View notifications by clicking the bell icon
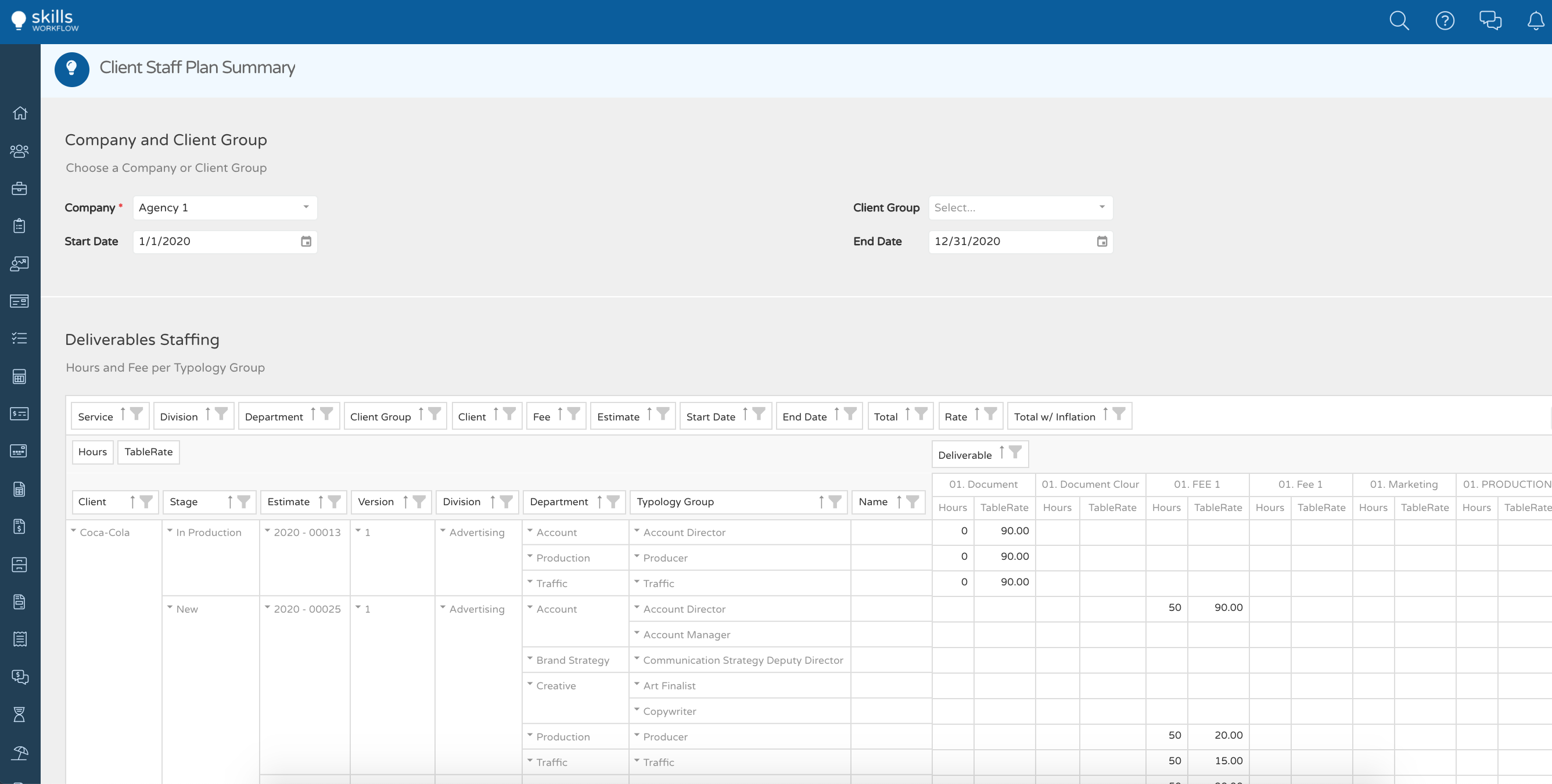The width and height of the screenshot is (1552, 784). (x=1535, y=20)
